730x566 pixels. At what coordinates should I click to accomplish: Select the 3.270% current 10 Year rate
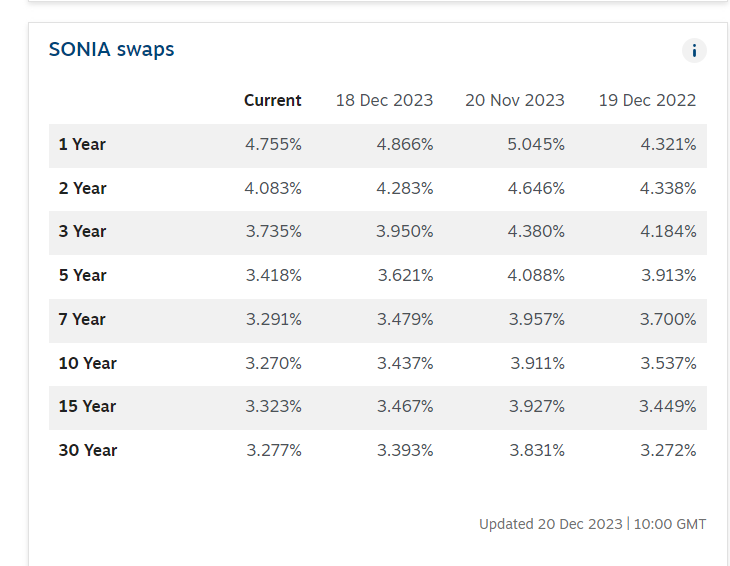coord(273,363)
